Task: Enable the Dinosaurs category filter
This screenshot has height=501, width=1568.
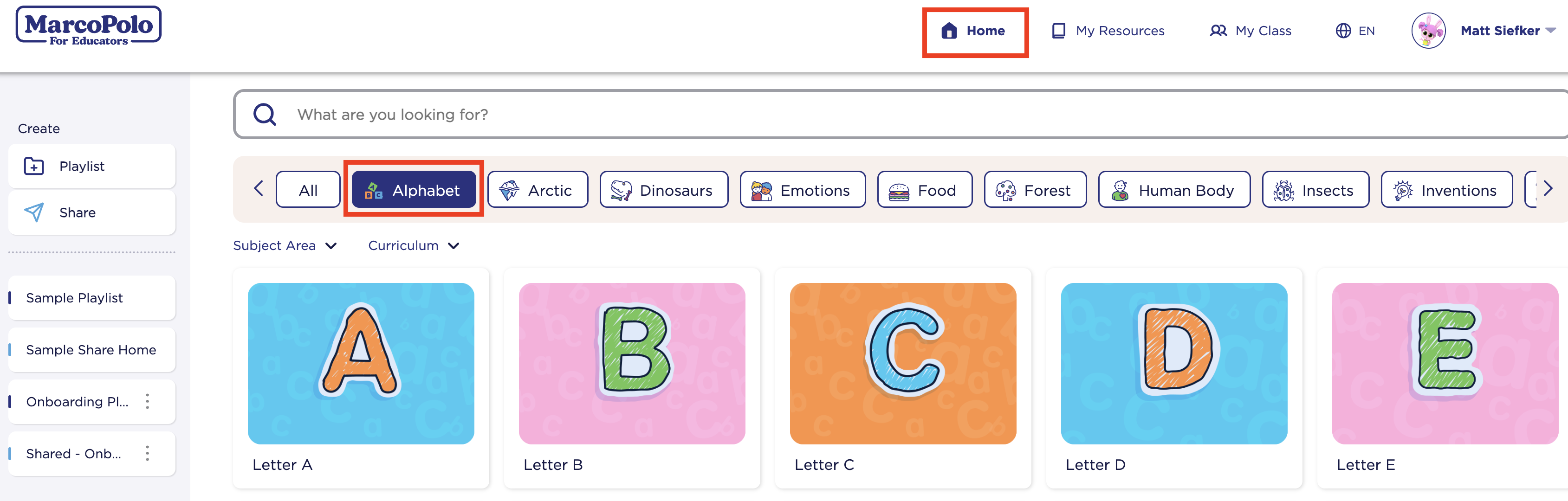Action: tap(663, 189)
